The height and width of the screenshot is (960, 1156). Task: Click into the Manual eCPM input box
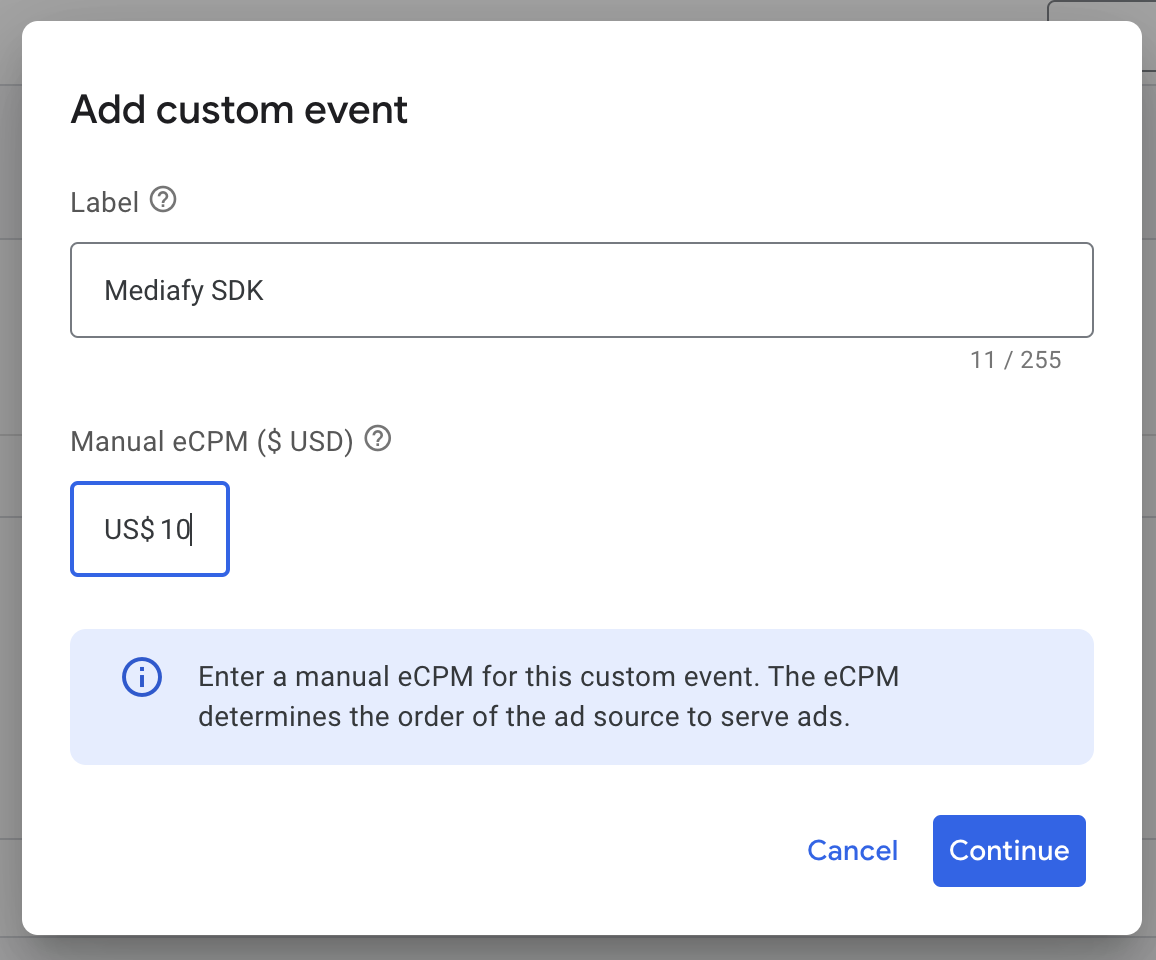pyautogui.click(x=150, y=529)
